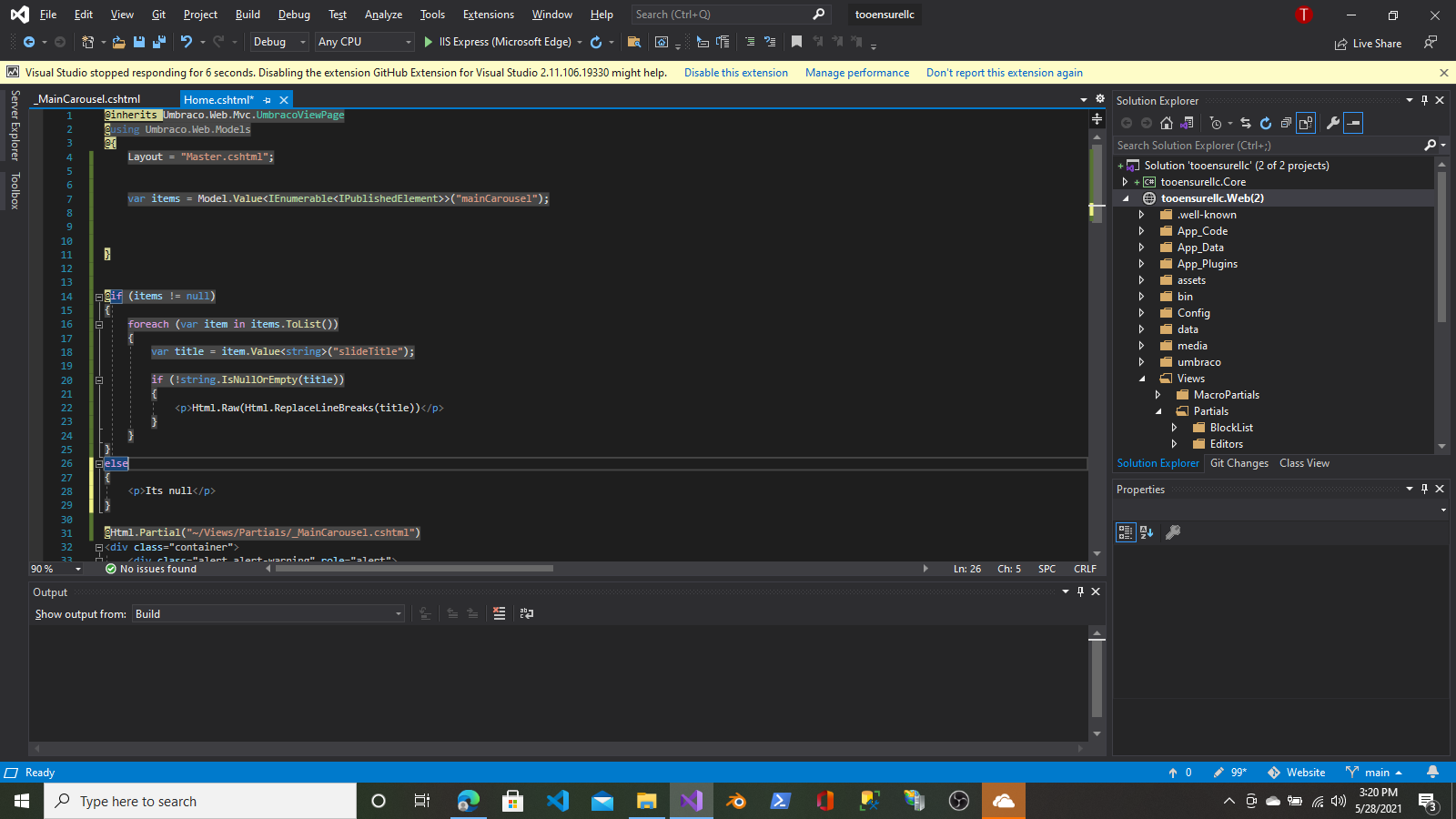Click the Save All toolbar icon
Image resolution: width=1456 pixels, height=819 pixels.
(159, 42)
